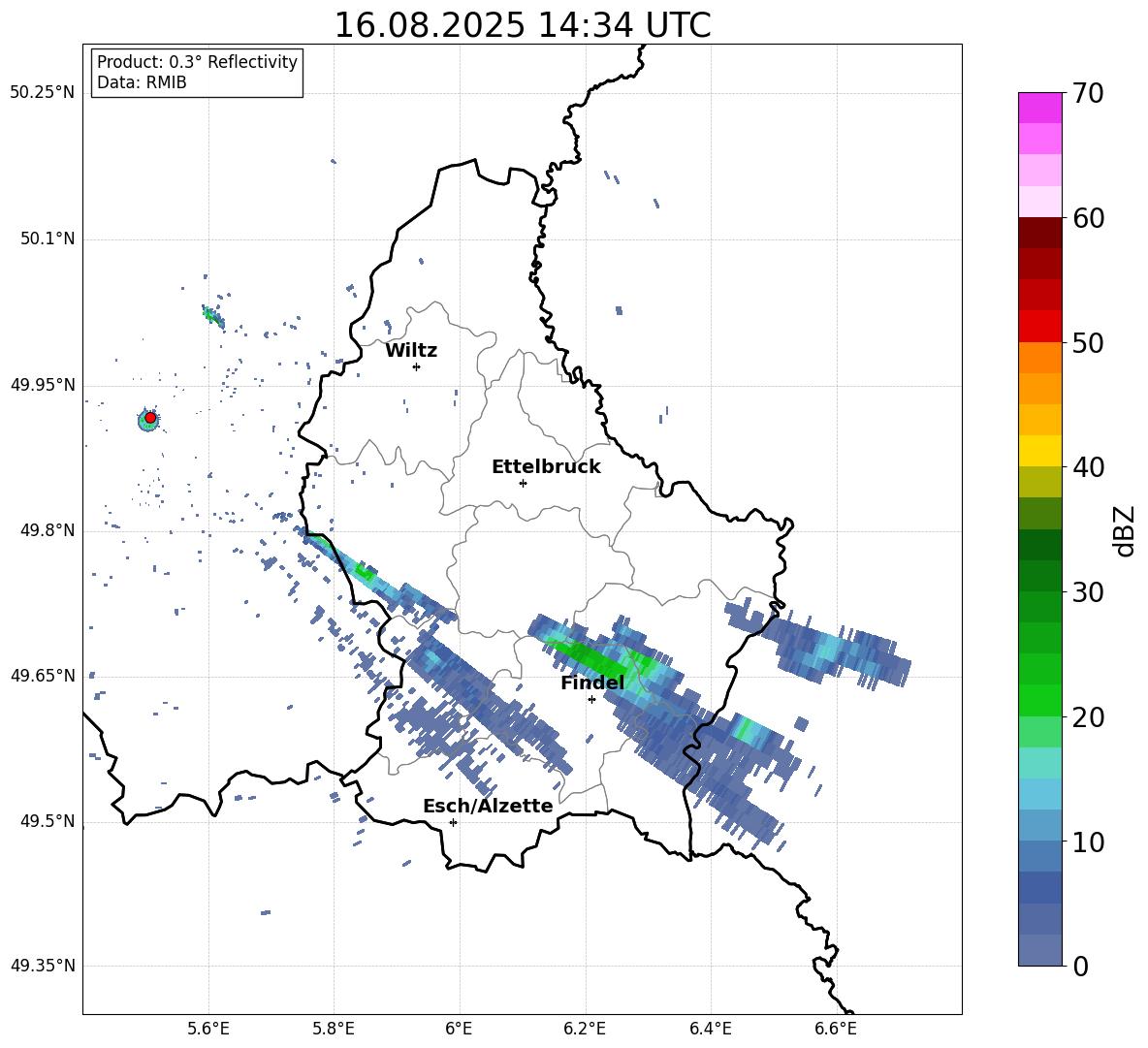
Task: Click the Findel city label
Action: (592, 683)
